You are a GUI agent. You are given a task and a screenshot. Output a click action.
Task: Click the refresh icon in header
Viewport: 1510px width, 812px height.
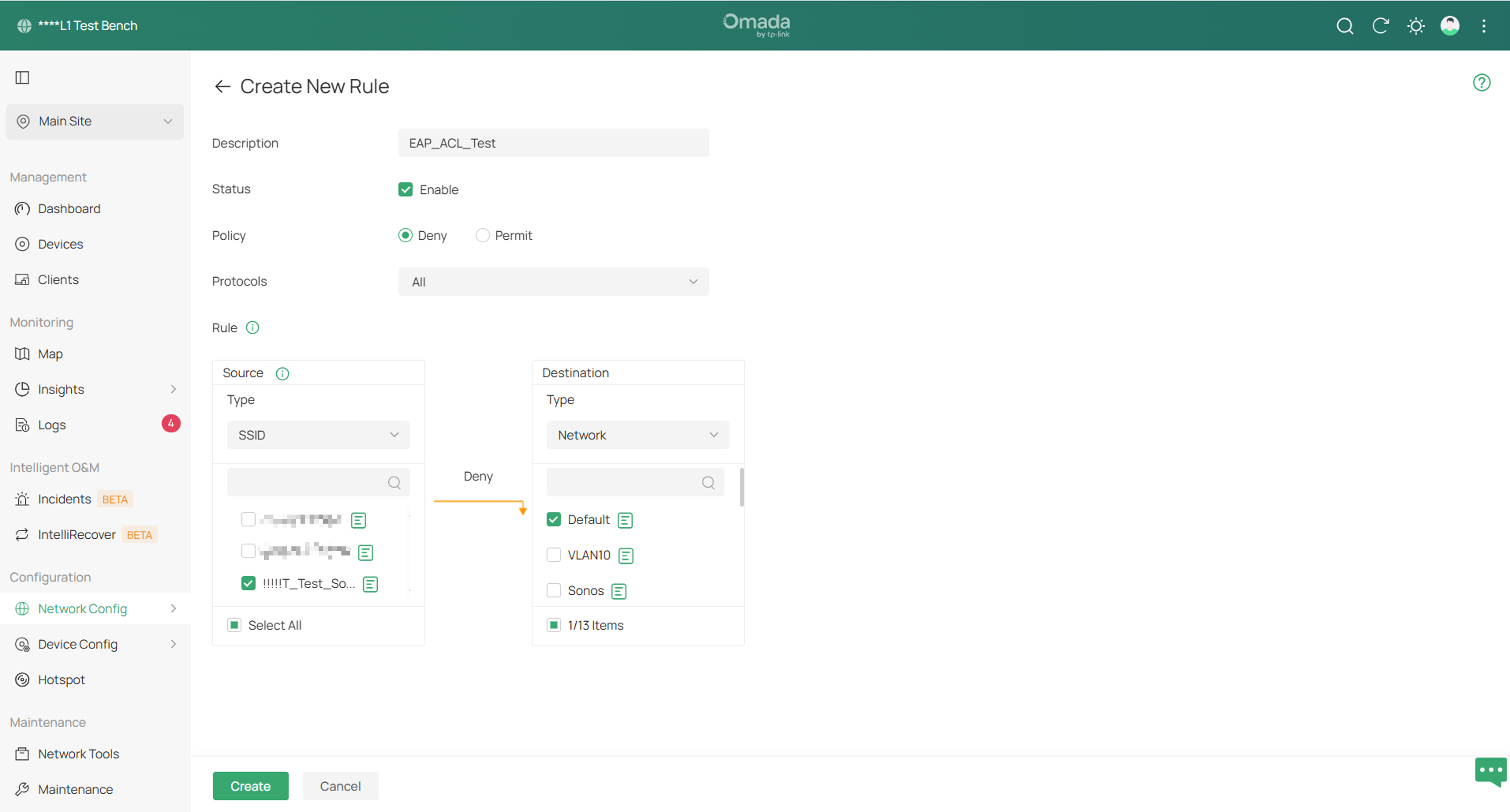(1380, 26)
